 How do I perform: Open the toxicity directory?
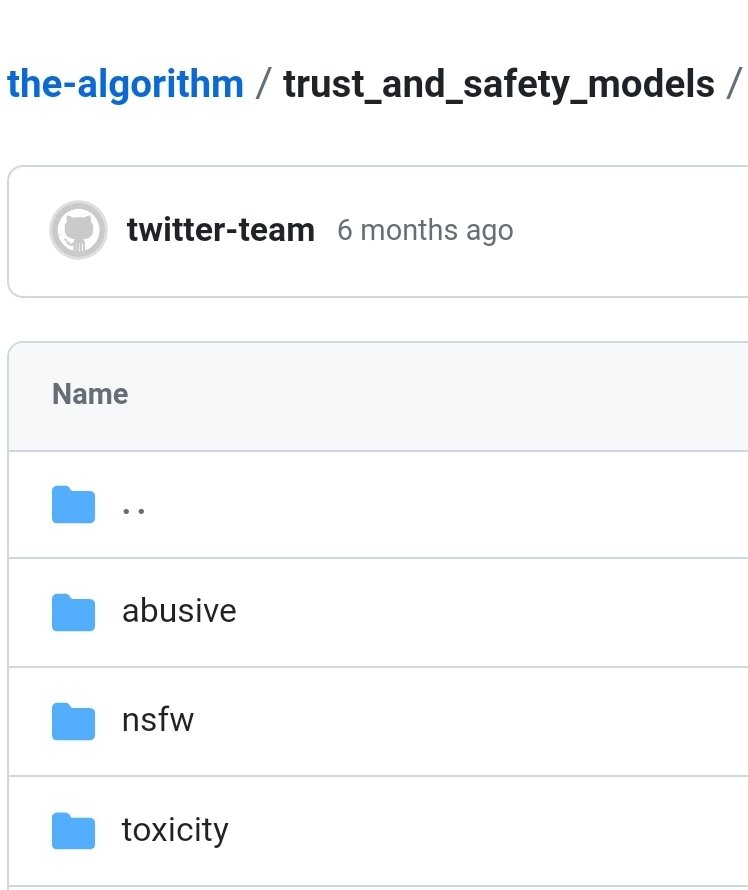[x=175, y=830]
